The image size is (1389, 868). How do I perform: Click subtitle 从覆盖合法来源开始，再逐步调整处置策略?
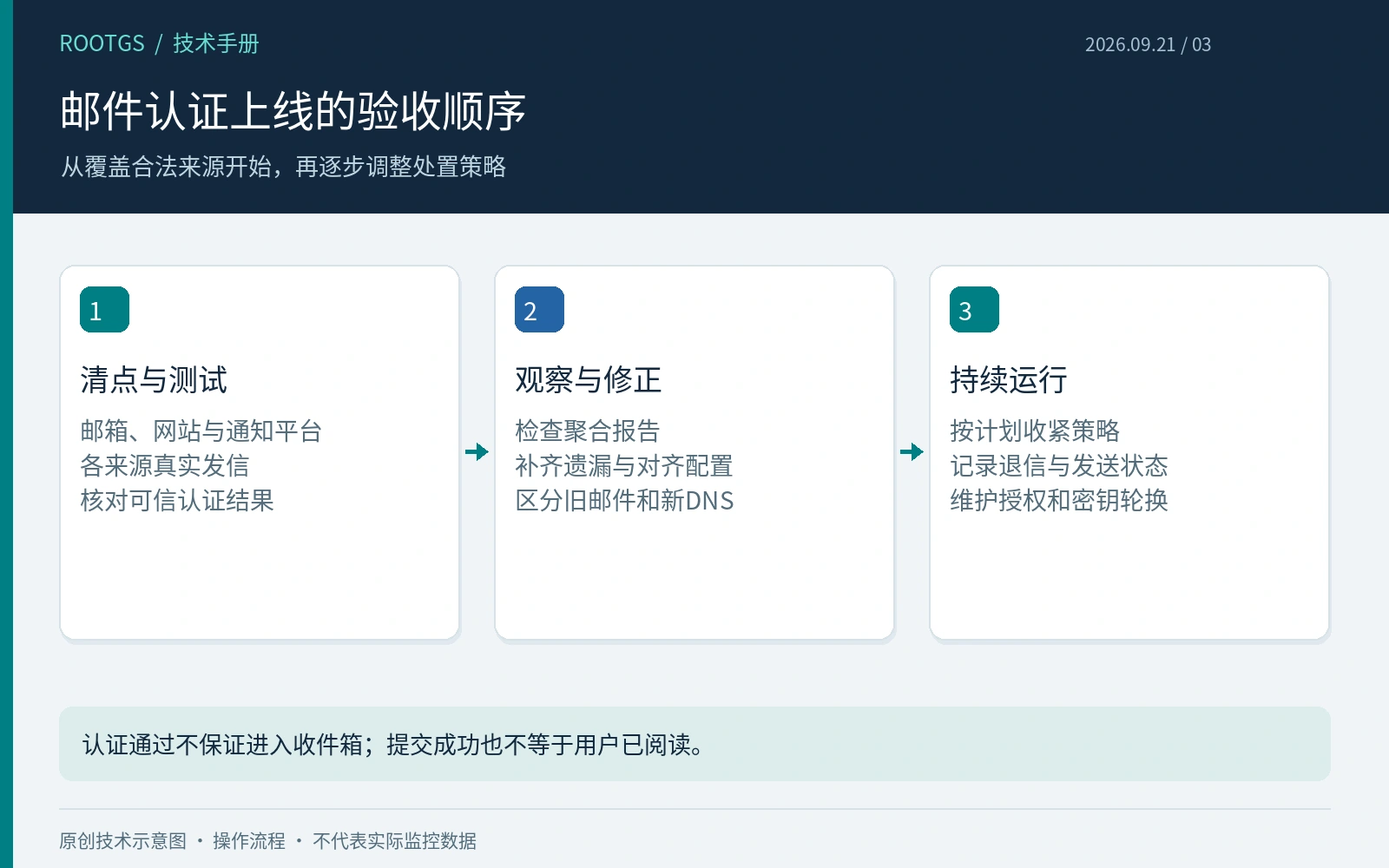[x=283, y=166]
